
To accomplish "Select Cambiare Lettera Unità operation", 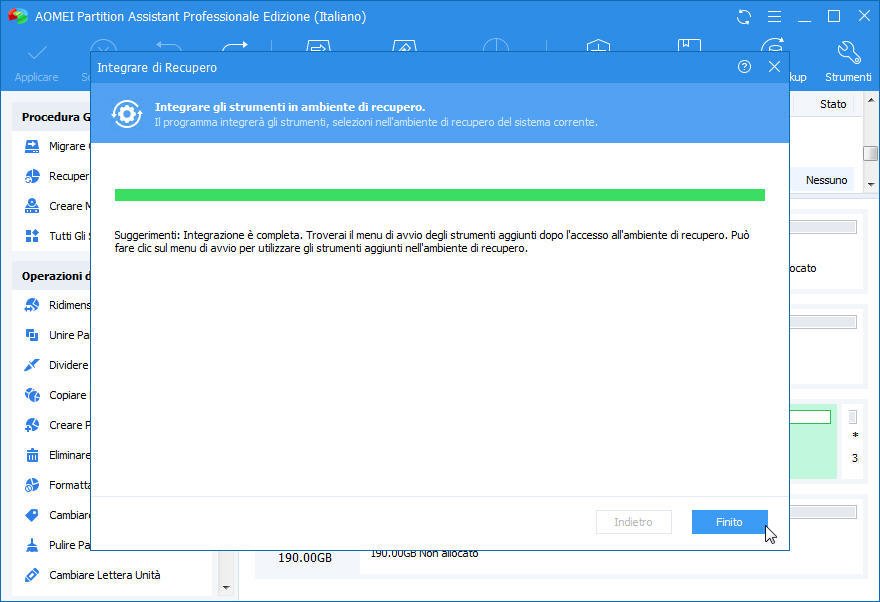I will (104, 575).
